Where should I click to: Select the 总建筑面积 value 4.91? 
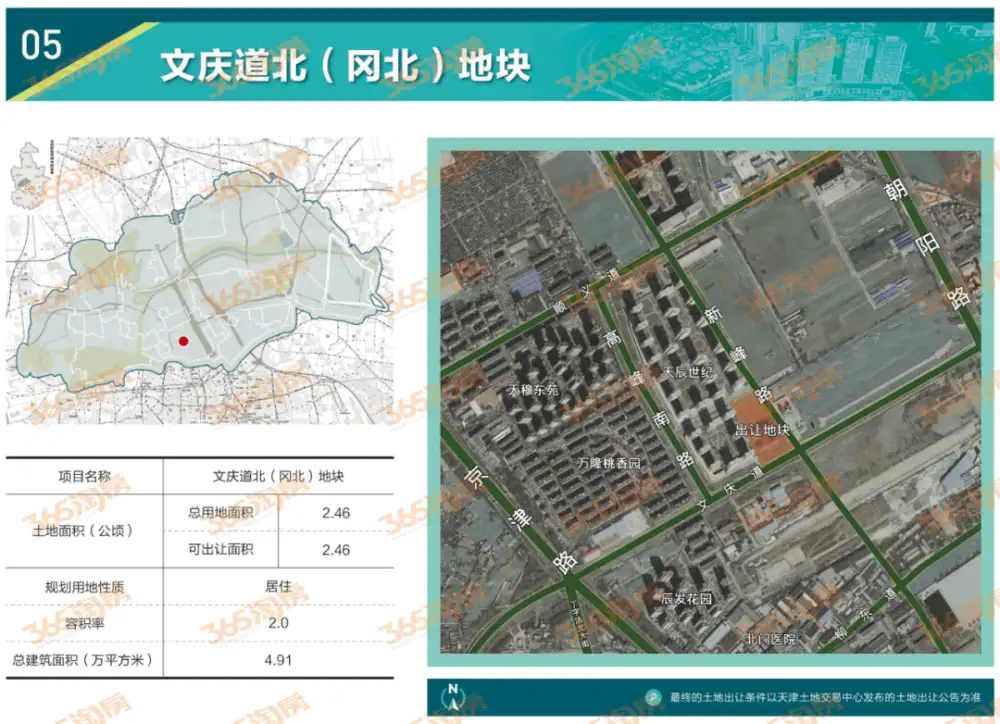tap(278, 660)
